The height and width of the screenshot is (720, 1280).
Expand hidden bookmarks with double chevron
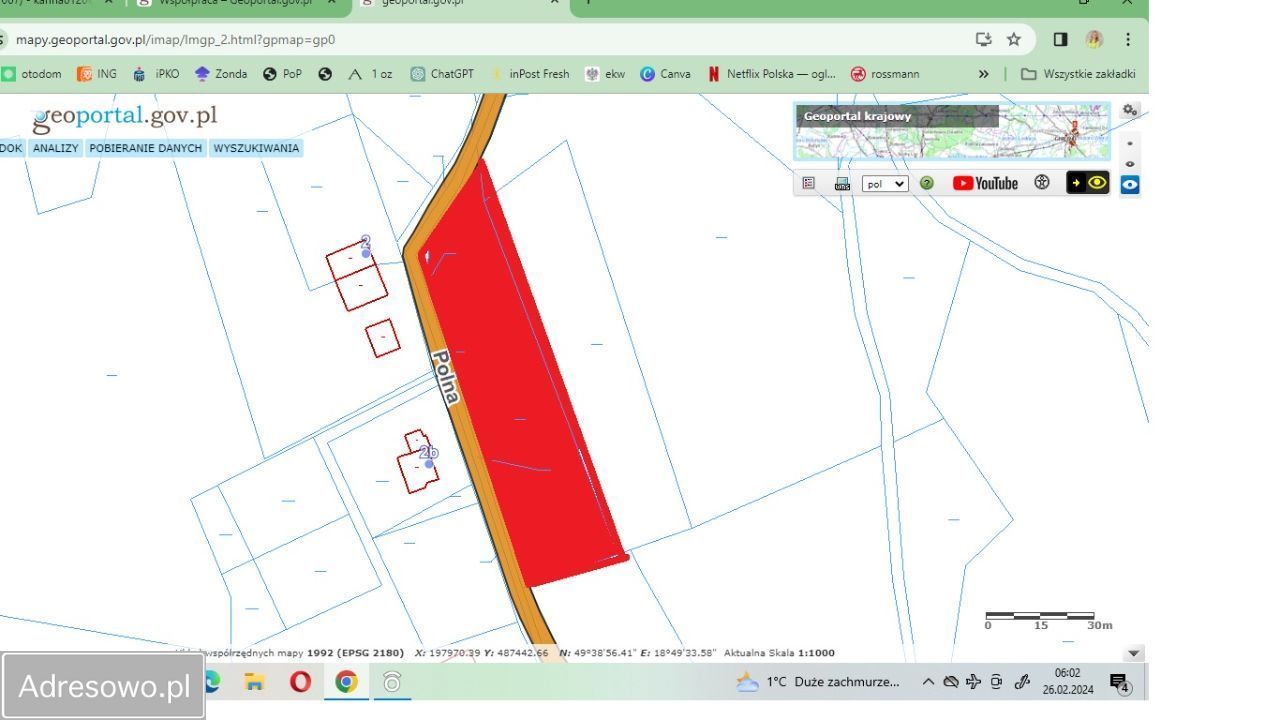983,74
